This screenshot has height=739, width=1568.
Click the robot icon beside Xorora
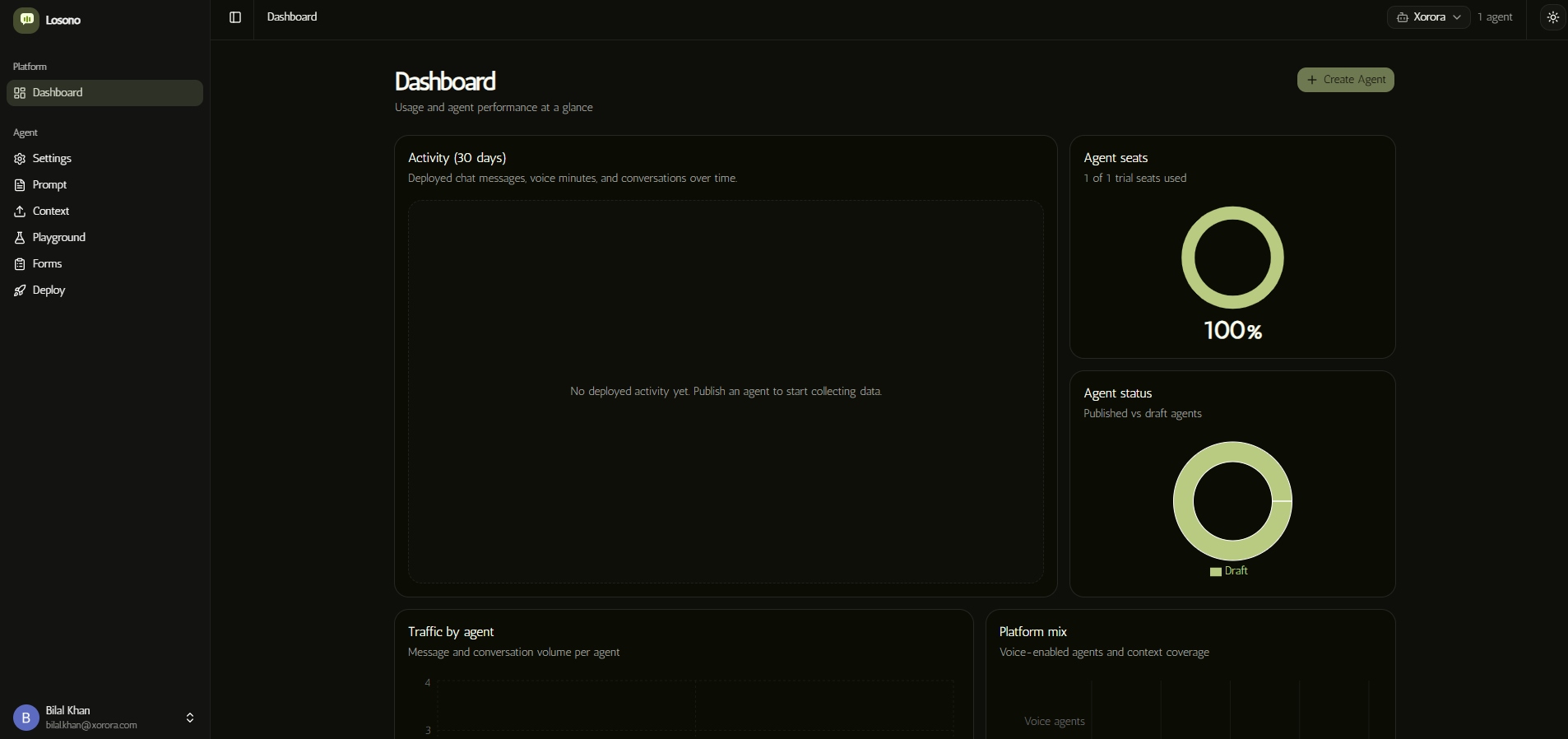(1402, 17)
